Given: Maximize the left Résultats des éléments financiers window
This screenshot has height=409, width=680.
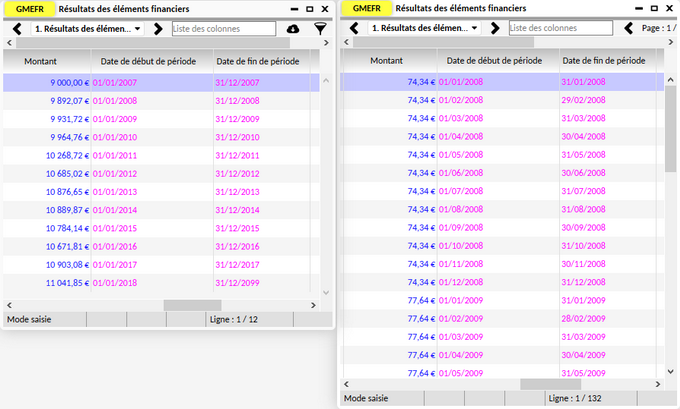Looking at the screenshot, I should click(310, 9).
